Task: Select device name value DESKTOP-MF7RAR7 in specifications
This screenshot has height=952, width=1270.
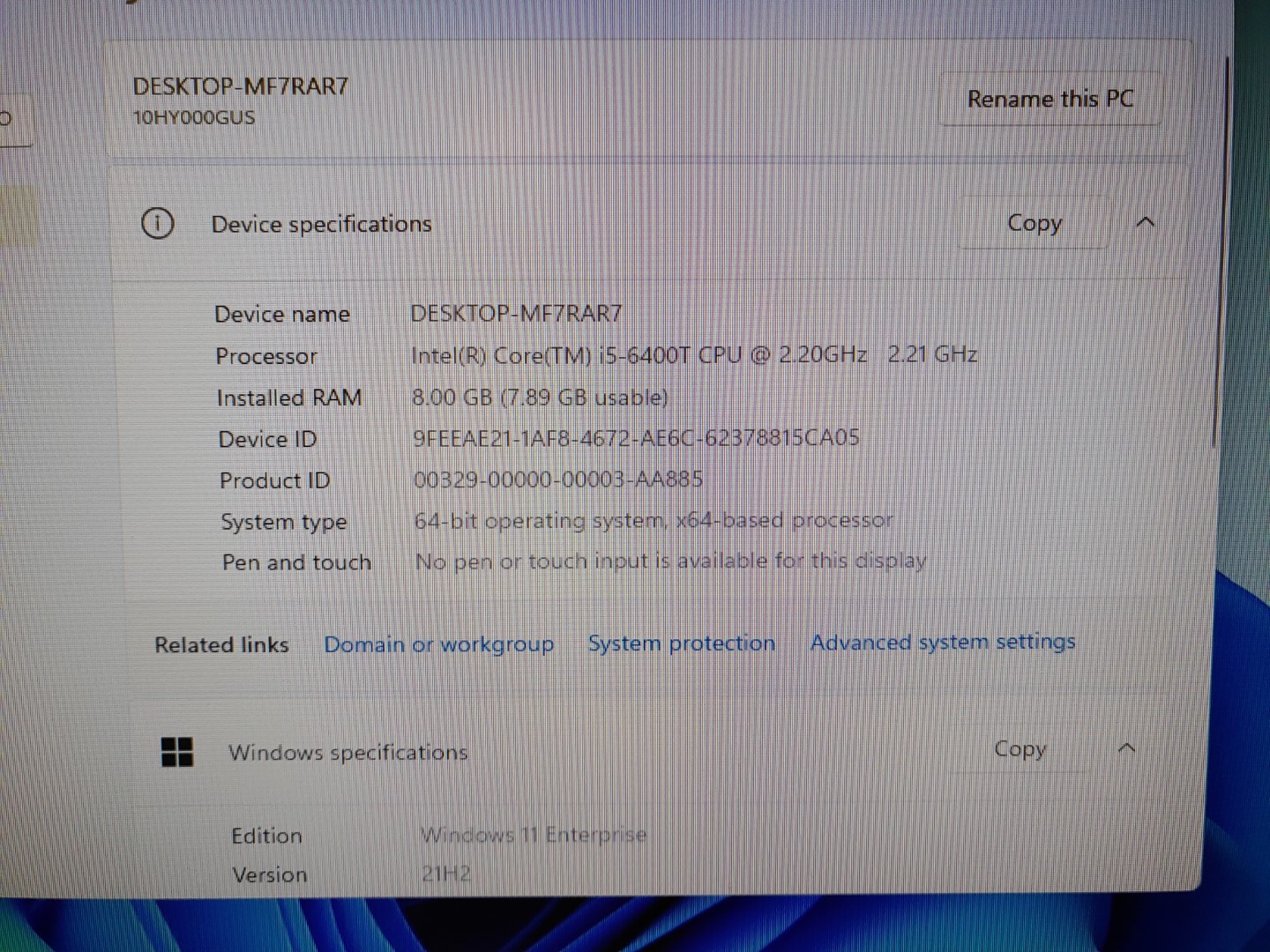Action: tap(516, 313)
